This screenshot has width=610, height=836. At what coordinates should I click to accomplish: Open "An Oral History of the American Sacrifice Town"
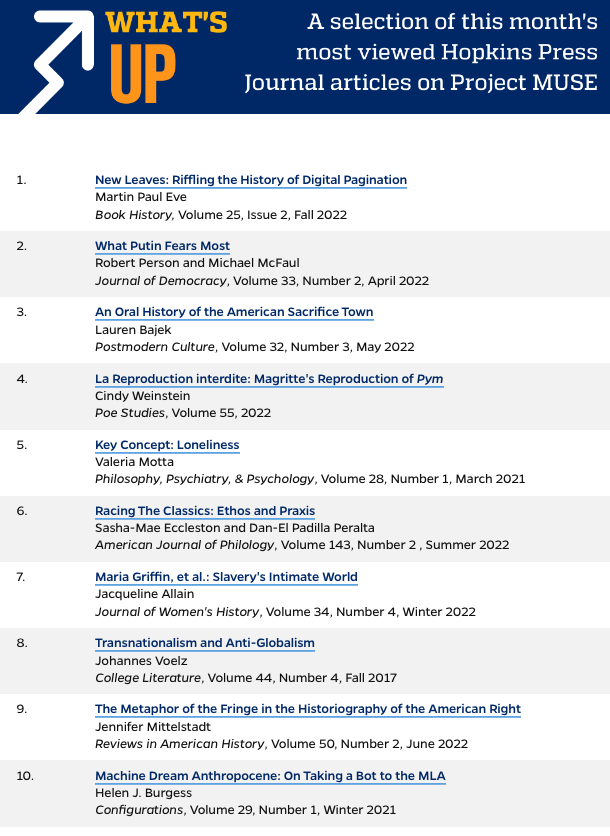[234, 312]
